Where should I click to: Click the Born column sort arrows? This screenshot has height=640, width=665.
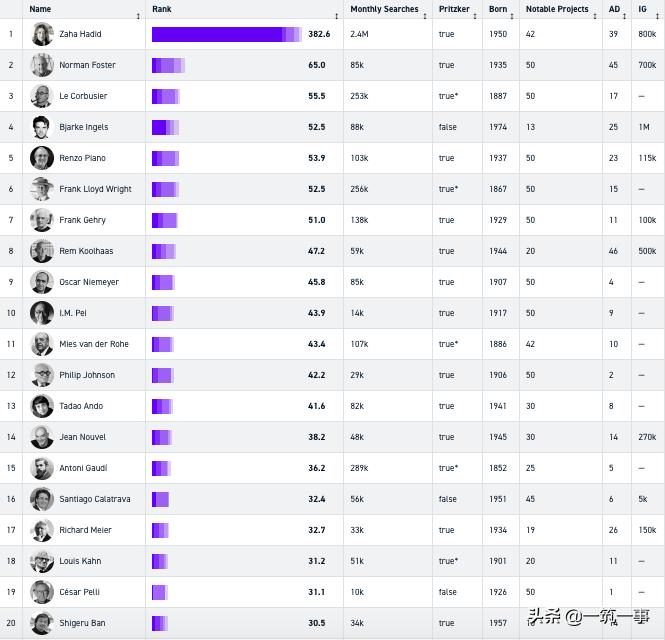pos(512,16)
